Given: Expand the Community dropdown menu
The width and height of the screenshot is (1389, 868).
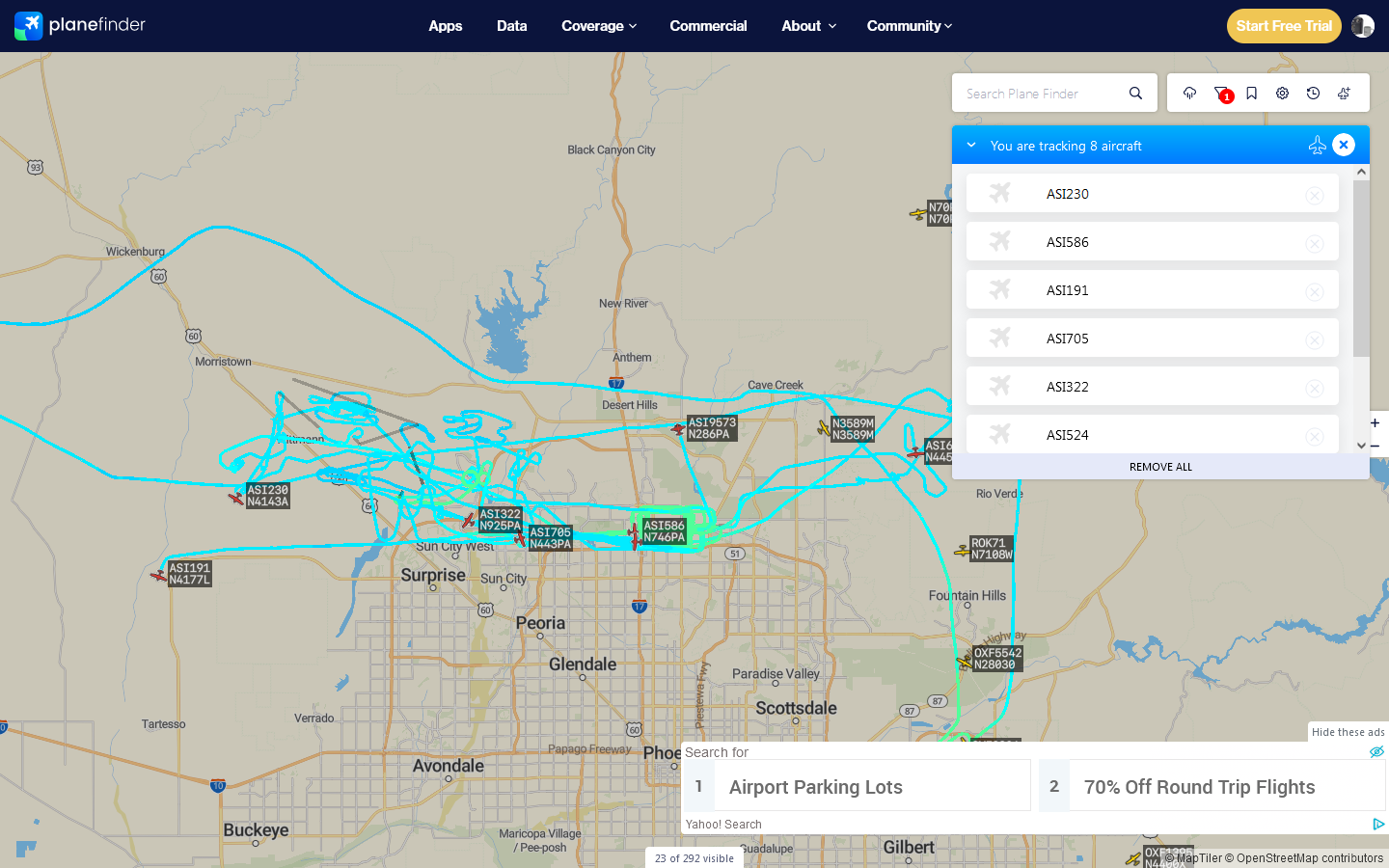Looking at the screenshot, I should coord(909,26).
